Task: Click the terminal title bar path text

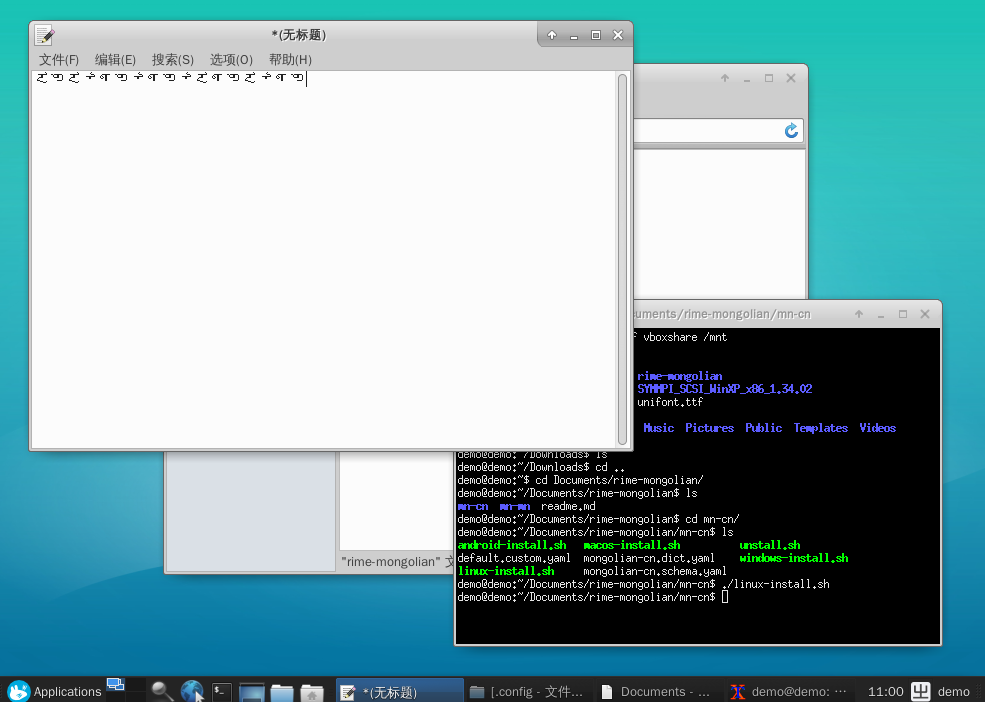Action: [x=722, y=314]
